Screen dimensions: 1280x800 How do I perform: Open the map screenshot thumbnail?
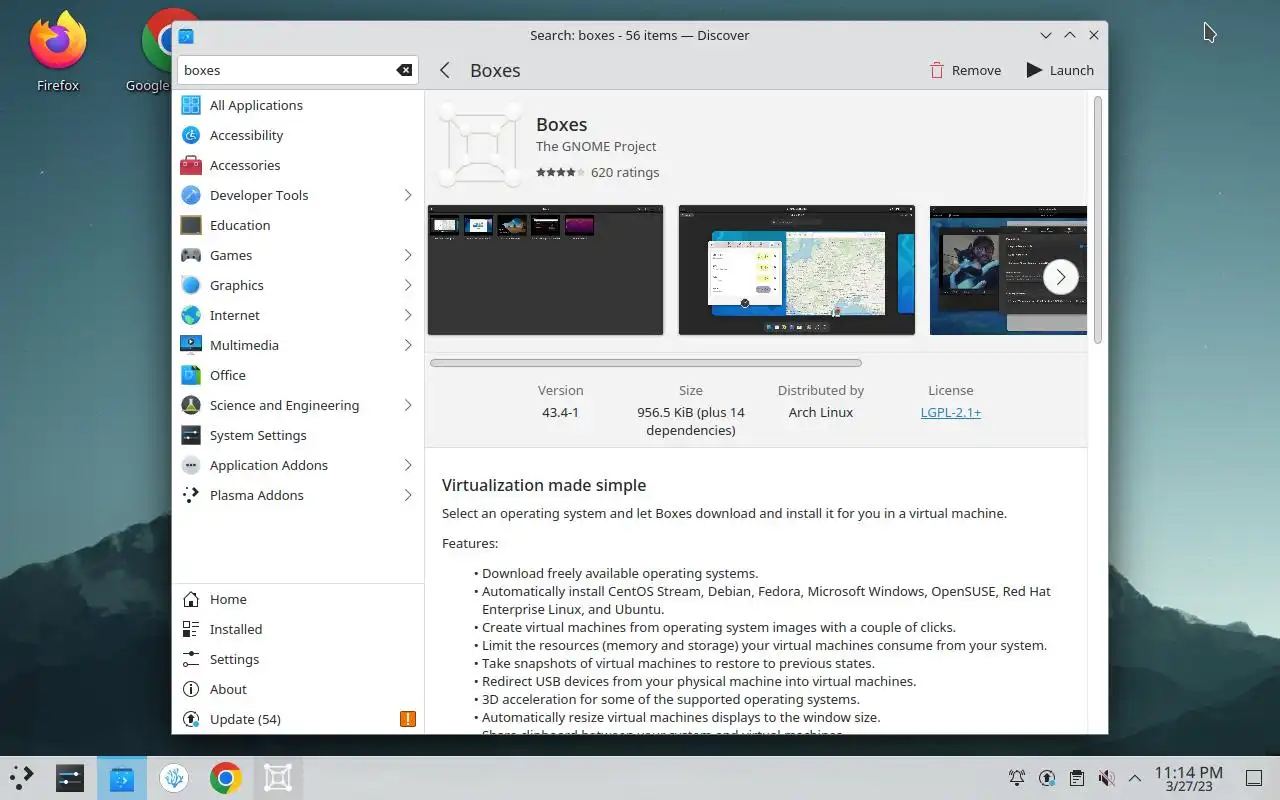click(x=796, y=270)
